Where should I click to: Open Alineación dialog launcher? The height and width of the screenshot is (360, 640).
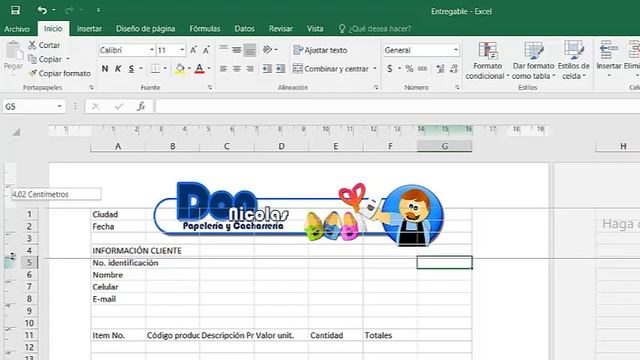tap(376, 87)
